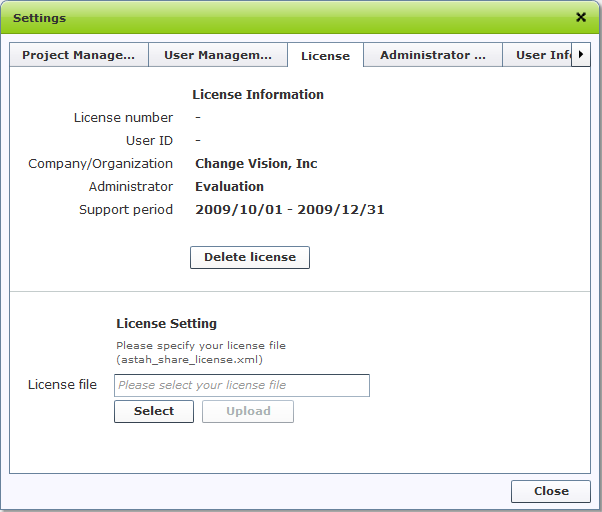Click the Support period label

point(126,210)
